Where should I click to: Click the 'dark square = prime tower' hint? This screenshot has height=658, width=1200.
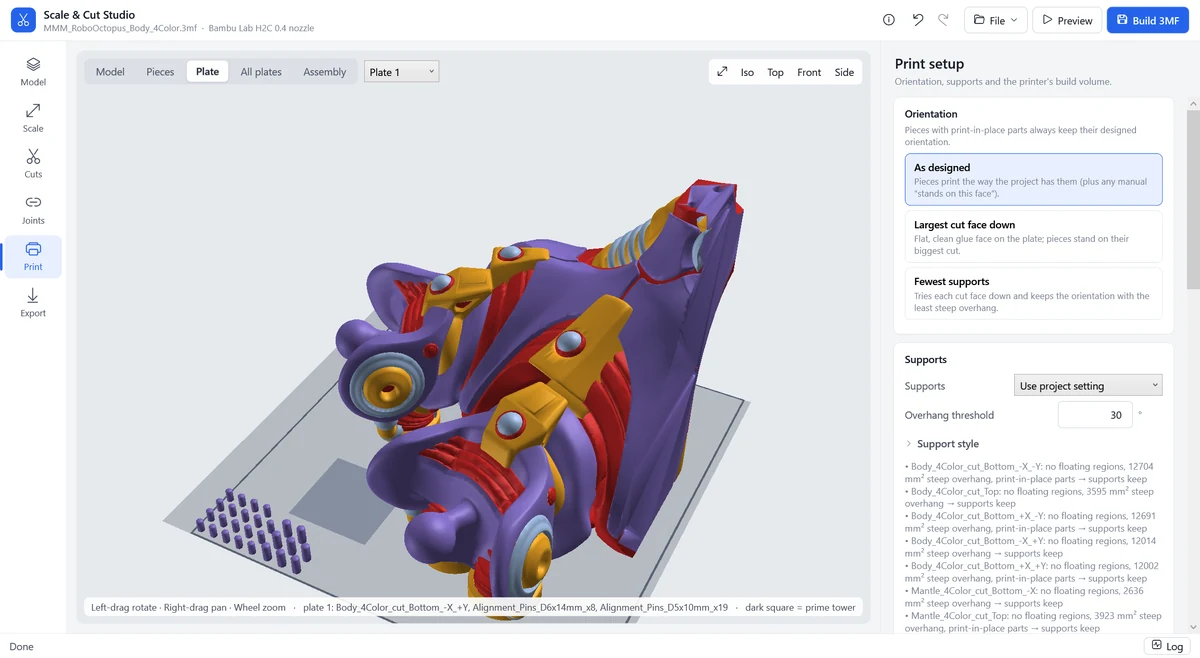pyautogui.click(x=800, y=607)
